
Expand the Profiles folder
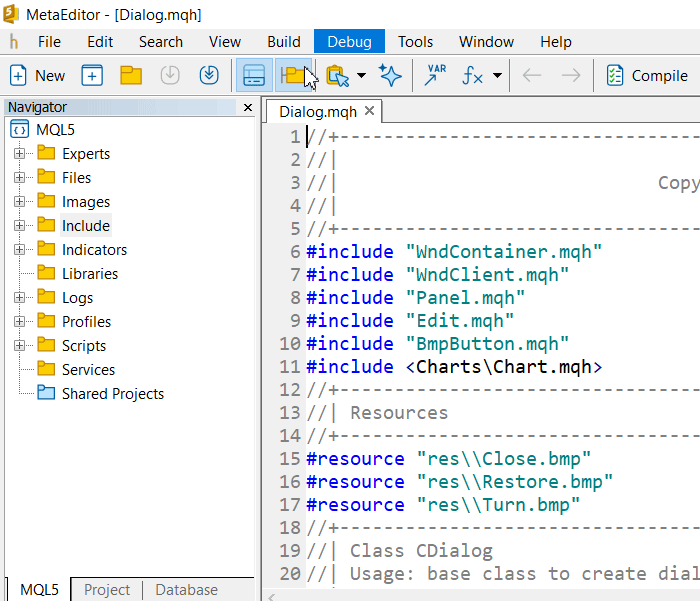coord(19,321)
